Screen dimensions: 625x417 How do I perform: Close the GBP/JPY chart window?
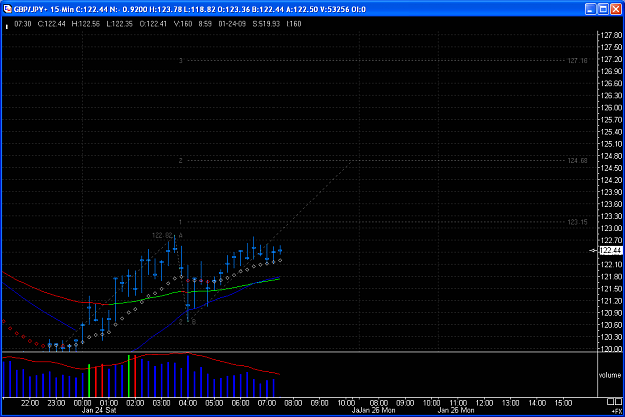coord(616,9)
